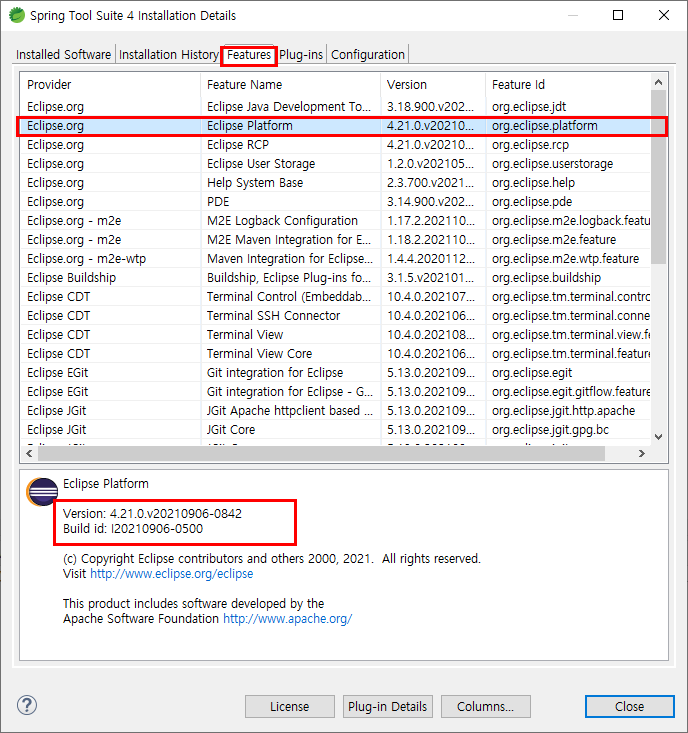Select the Eclipse Platform row
Image resolution: width=688 pixels, height=733 pixels.
tap(335, 126)
